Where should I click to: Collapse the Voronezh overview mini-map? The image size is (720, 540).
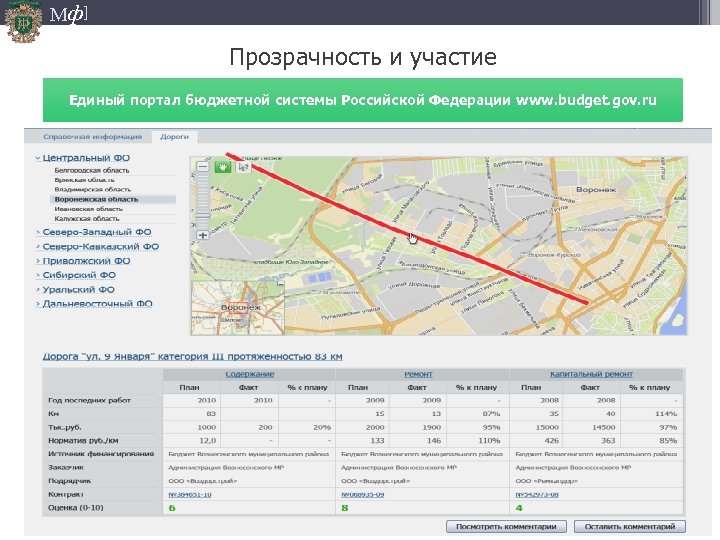coord(280,284)
